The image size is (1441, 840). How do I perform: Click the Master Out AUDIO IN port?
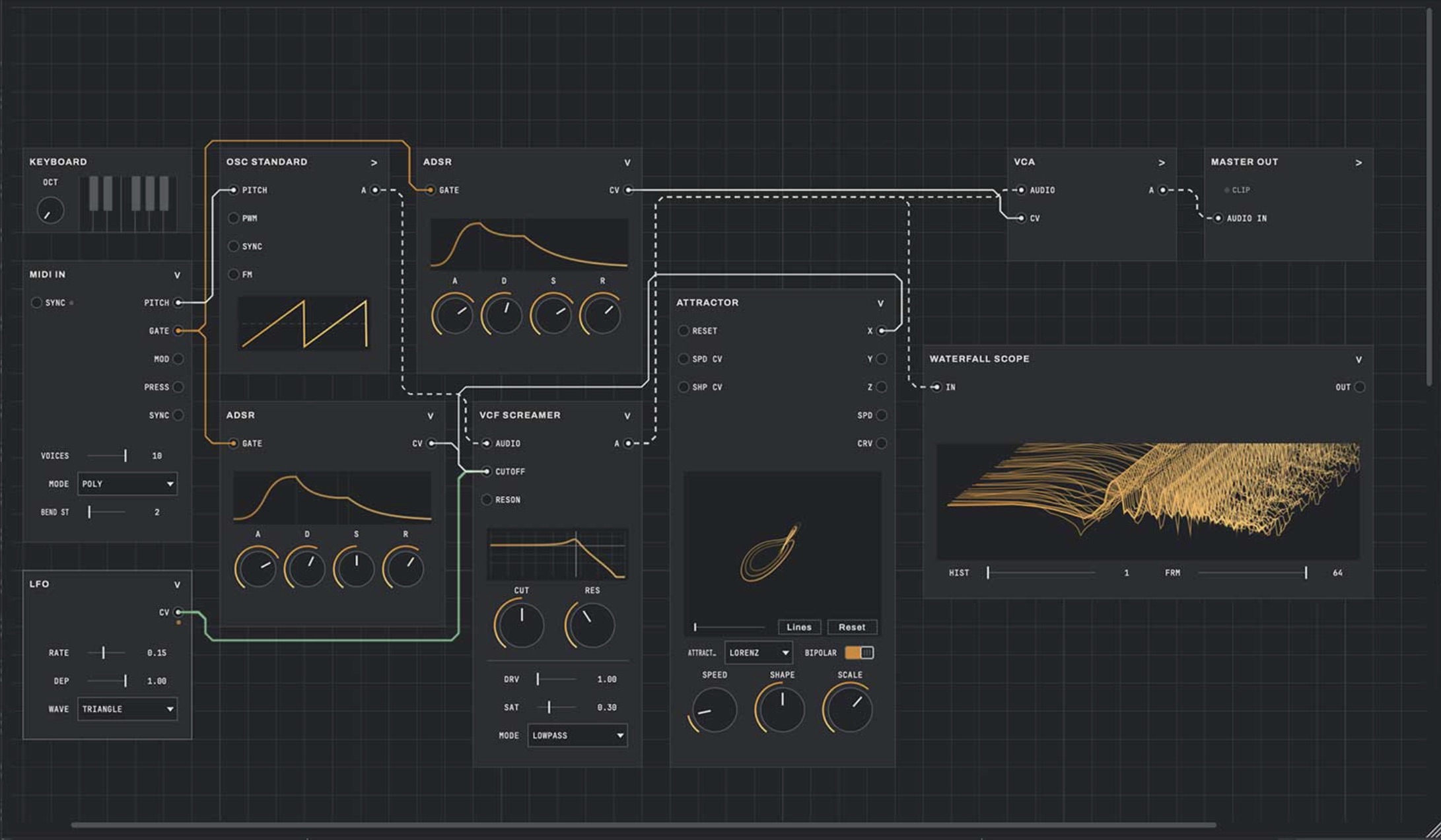(x=1218, y=218)
